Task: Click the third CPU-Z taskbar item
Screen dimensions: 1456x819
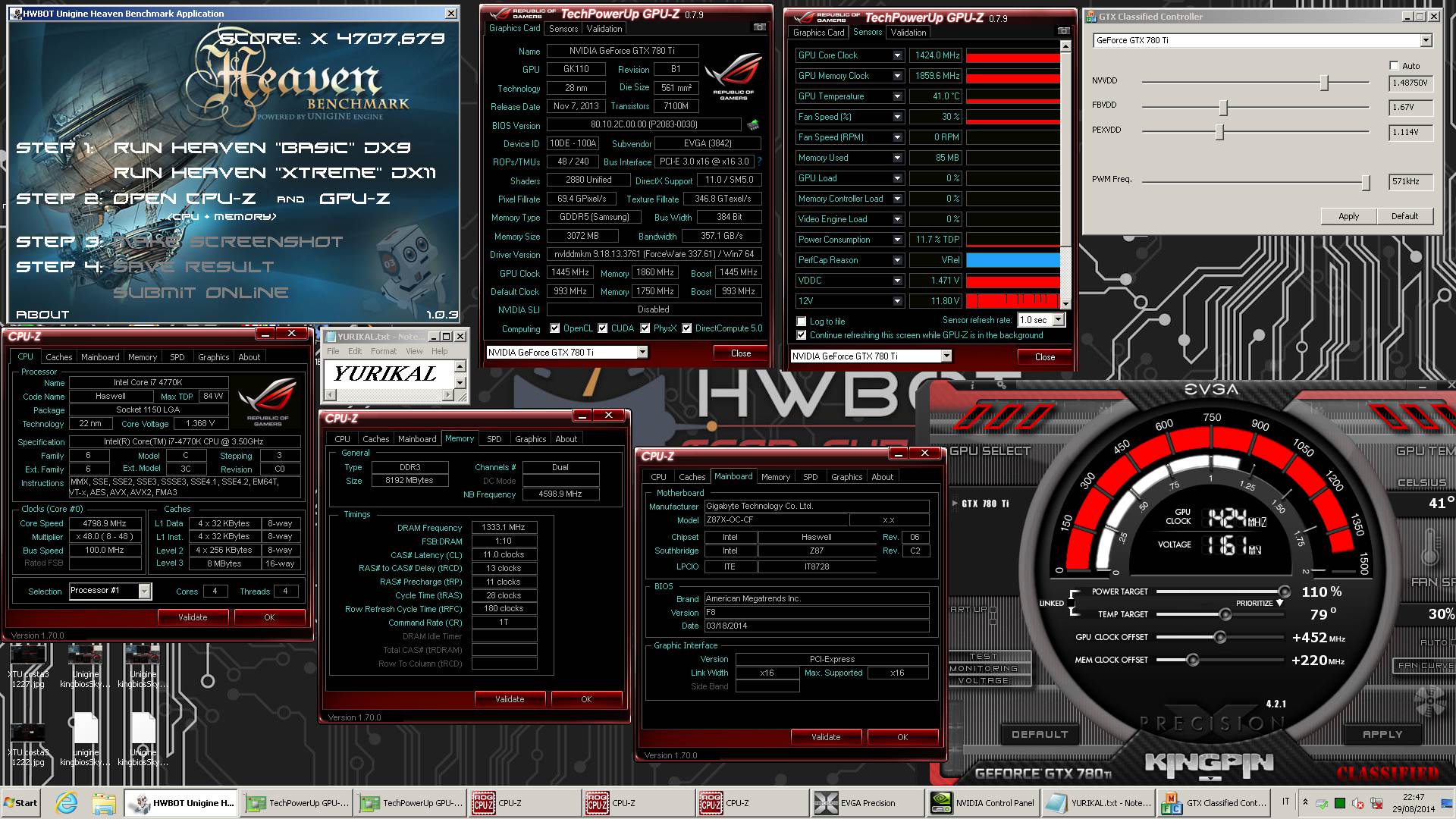Action: click(752, 803)
